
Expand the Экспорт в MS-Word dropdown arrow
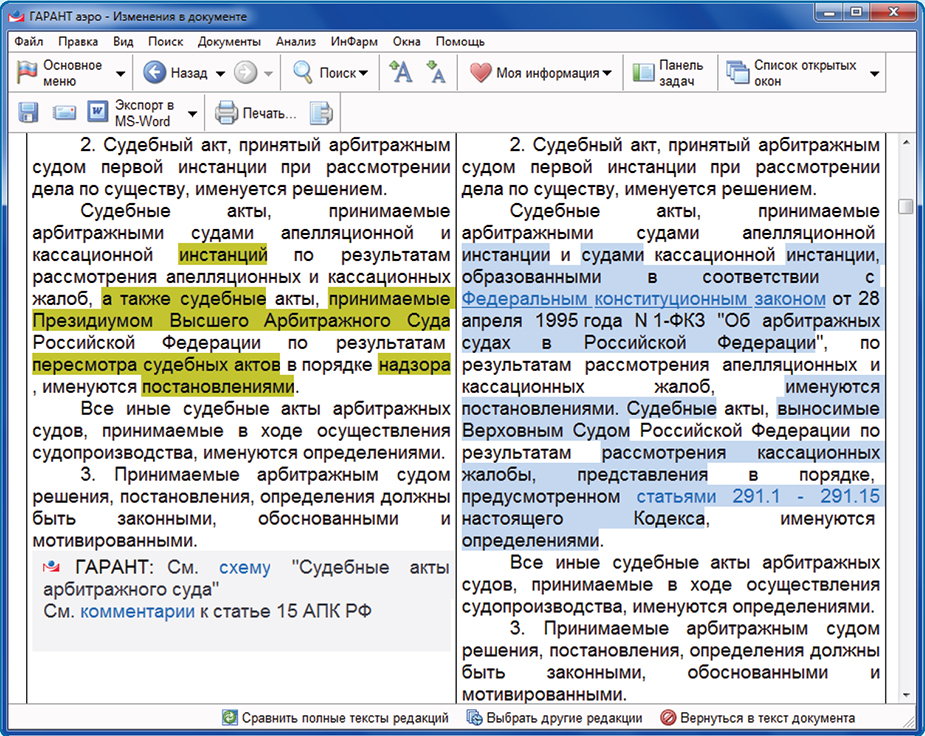(192, 113)
